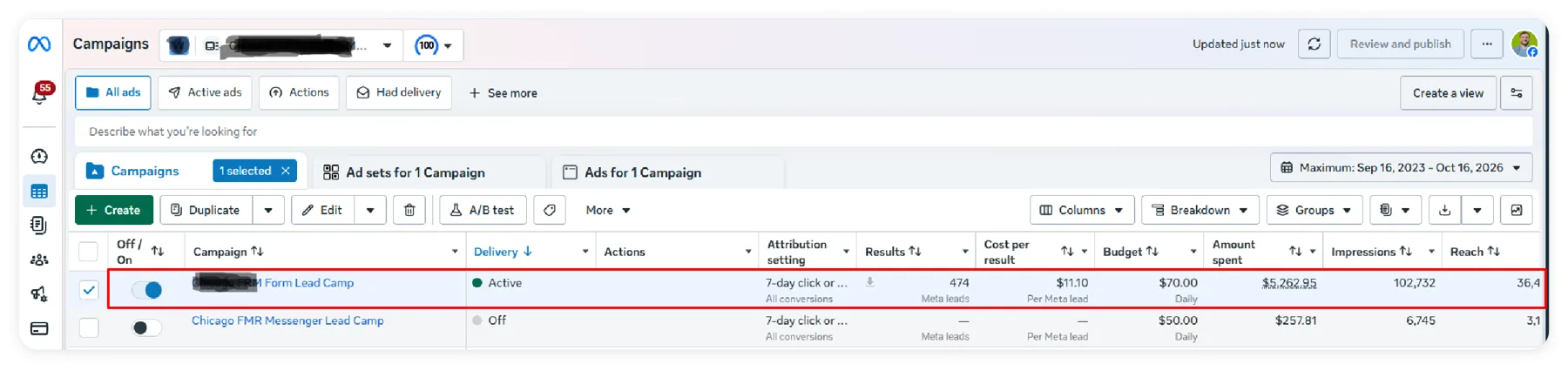Open the ad account selector dropdown
Viewport: 1568px width, 371px height.
[x=281, y=45]
